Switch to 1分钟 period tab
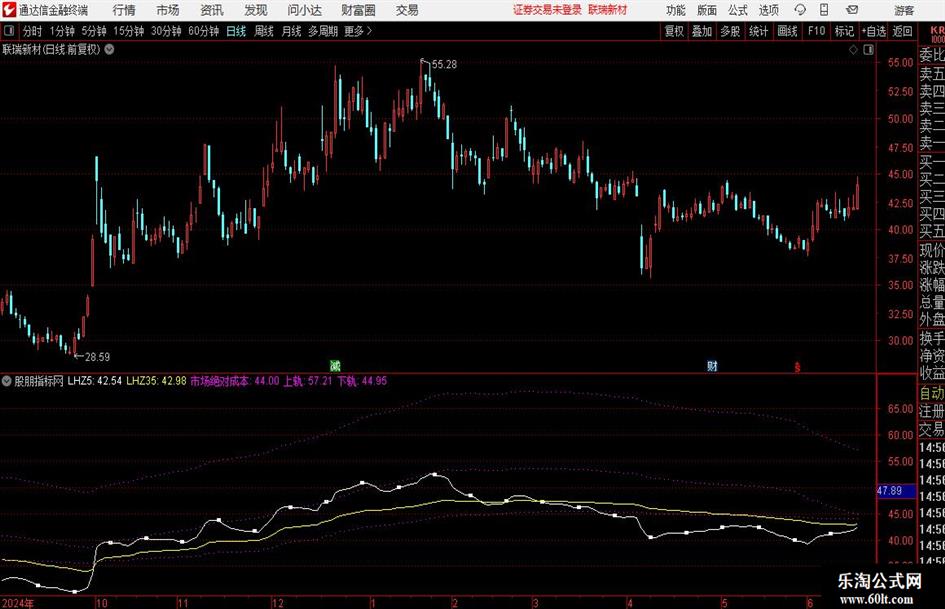This screenshot has height=609, width=945. coord(62,31)
